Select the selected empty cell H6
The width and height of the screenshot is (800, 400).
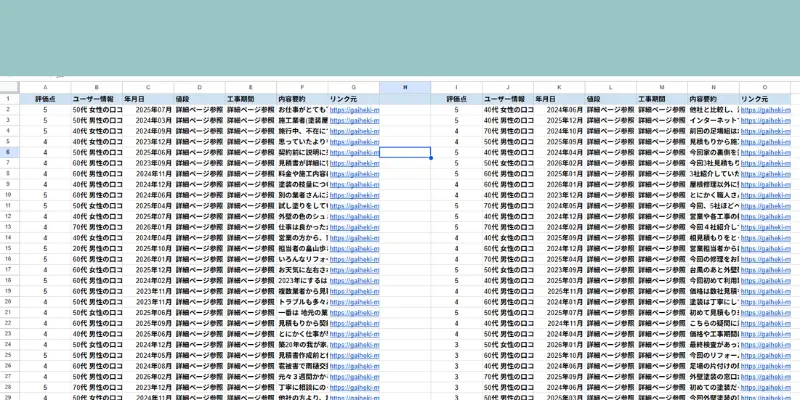coord(405,152)
